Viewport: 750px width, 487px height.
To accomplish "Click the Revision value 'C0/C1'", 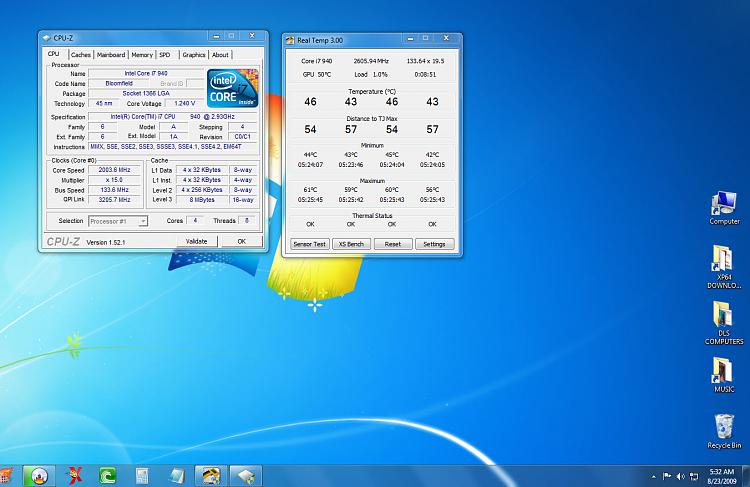I will [243, 137].
